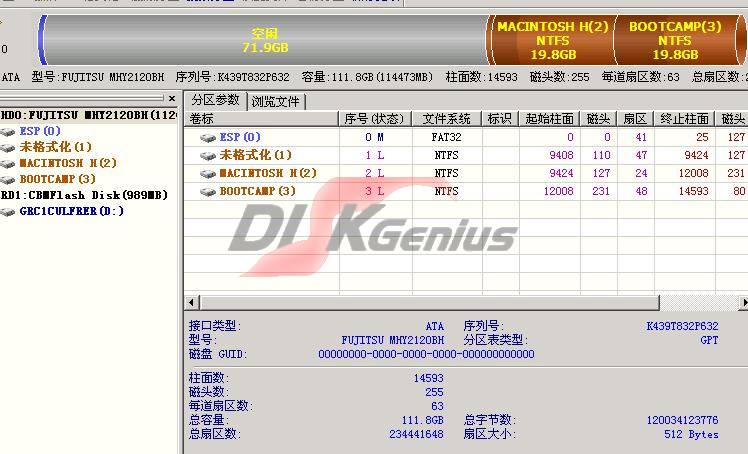Select HD0:FUJITSU MHY2120BH disk node
The height and width of the screenshot is (454, 748).
coord(89,115)
